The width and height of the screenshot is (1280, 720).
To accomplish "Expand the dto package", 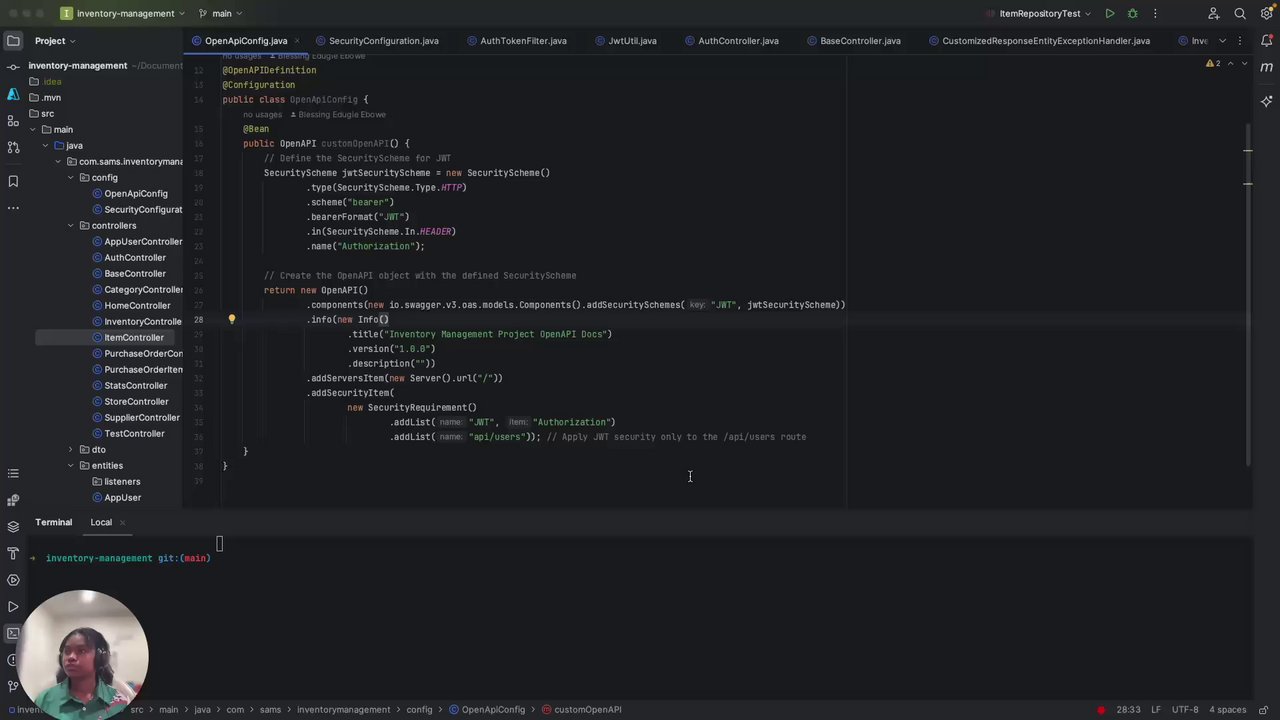I will click(x=71, y=450).
